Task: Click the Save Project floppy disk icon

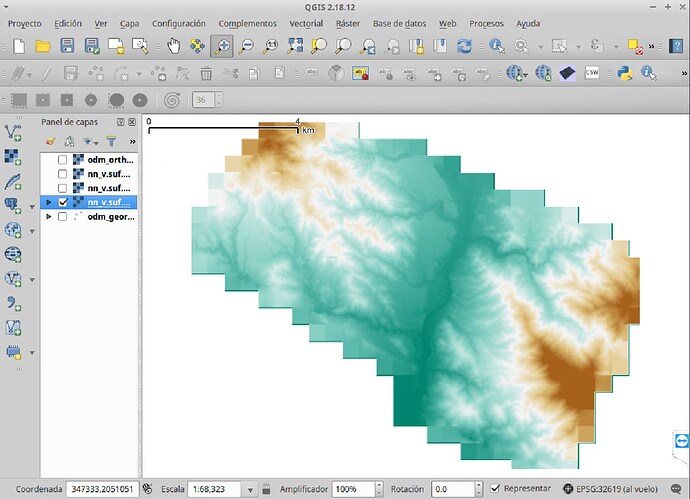Action: click(67, 46)
